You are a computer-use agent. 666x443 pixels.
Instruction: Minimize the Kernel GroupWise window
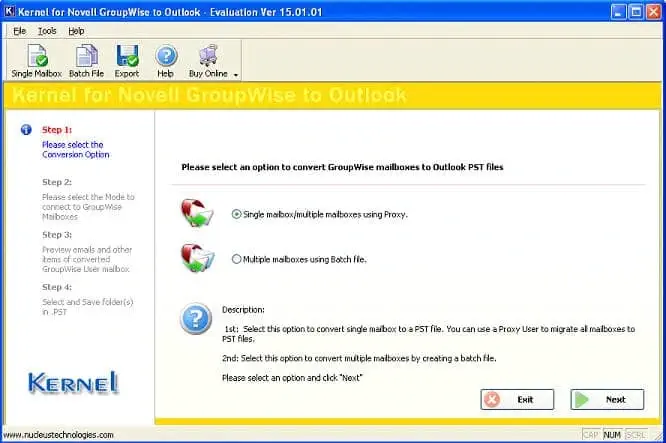point(618,11)
